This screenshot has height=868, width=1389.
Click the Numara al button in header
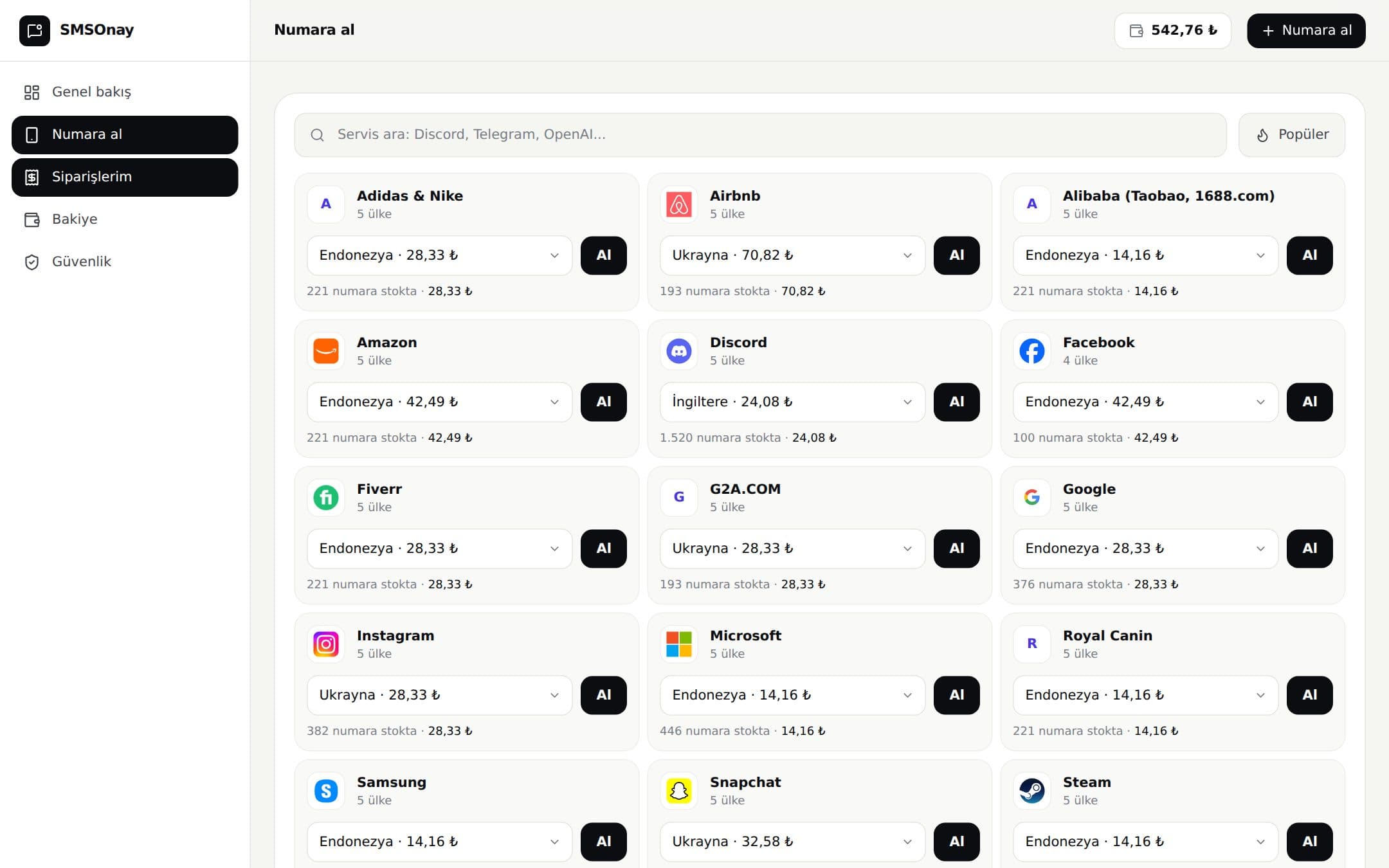pyautogui.click(x=1306, y=31)
